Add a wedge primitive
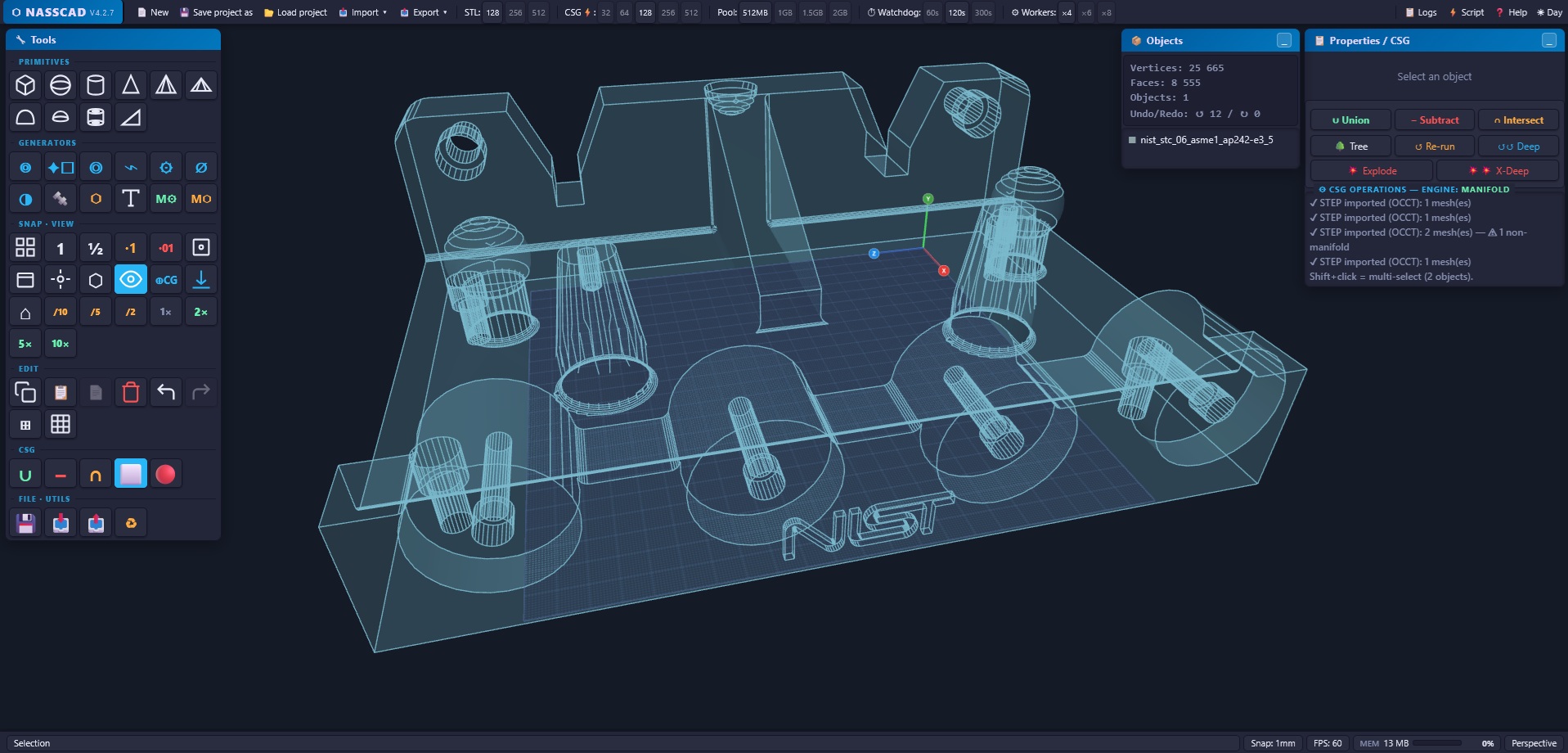Viewport: 1568px width, 753px height. click(x=131, y=117)
